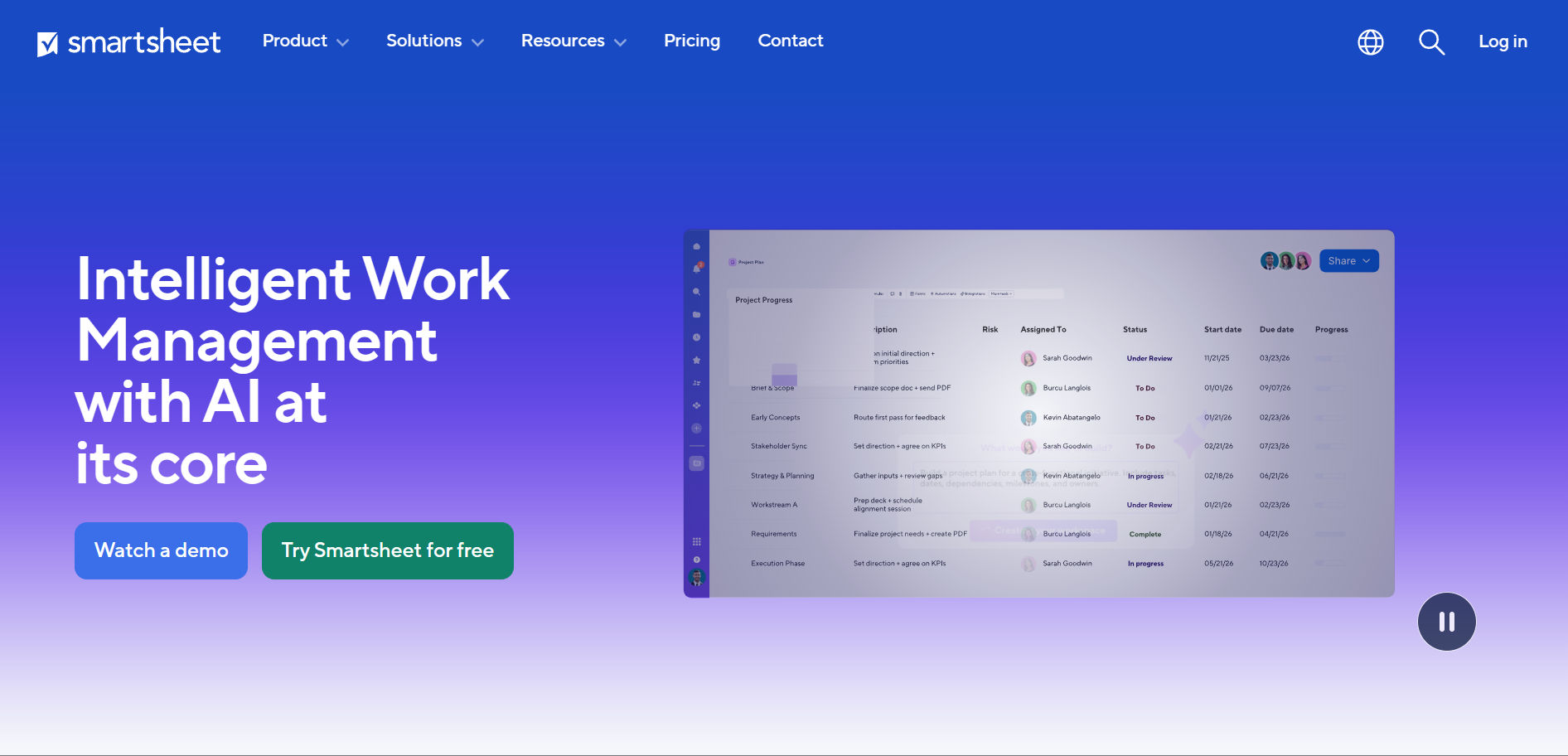Select the 'Execution Phase' row name
This screenshot has width=1568, height=756.
pyautogui.click(x=778, y=564)
